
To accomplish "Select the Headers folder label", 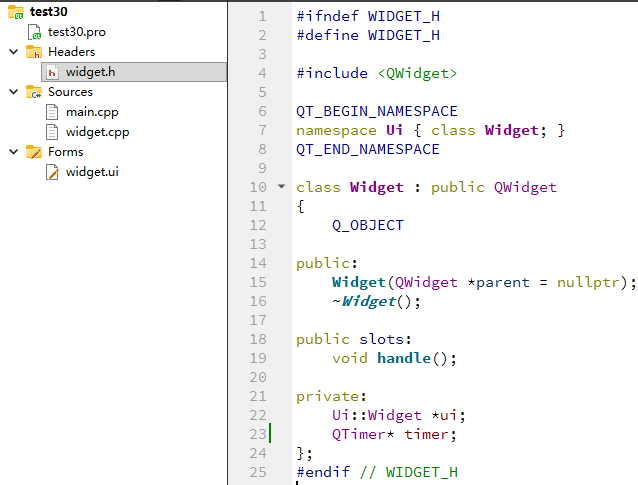I will tap(72, 52).
